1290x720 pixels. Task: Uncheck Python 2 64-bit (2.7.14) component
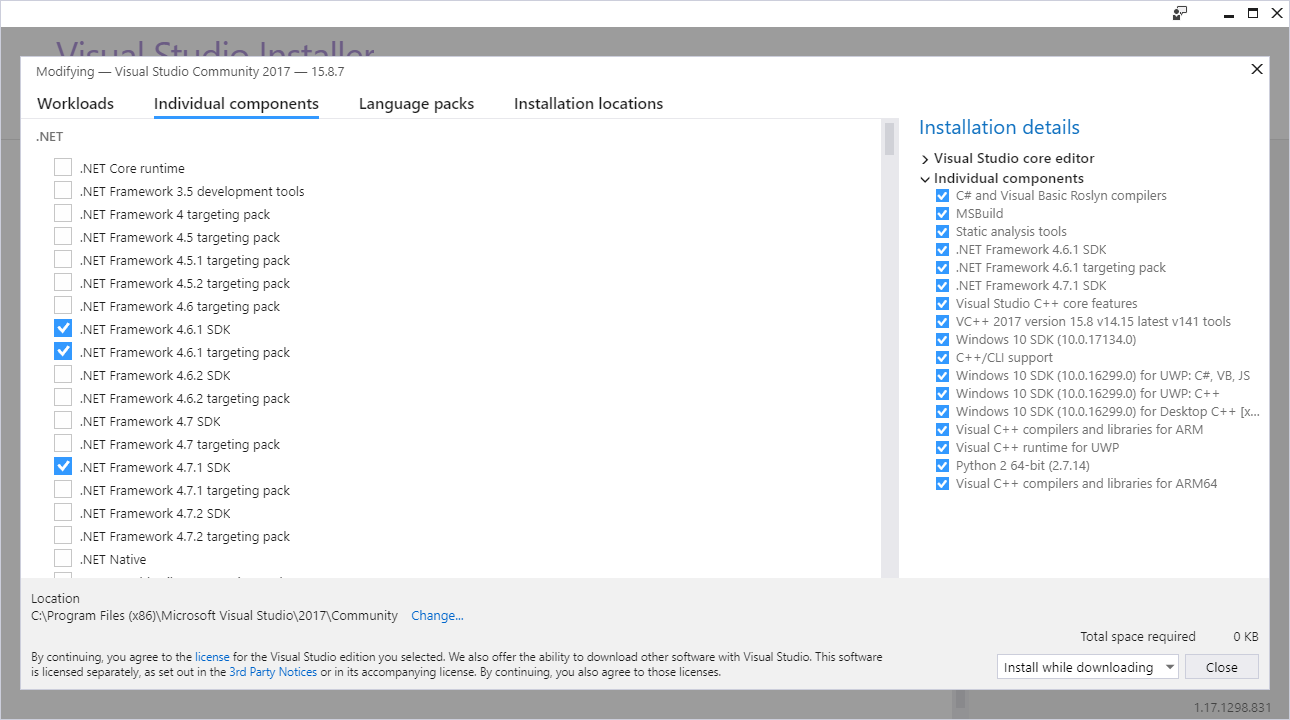click(942, 466)
